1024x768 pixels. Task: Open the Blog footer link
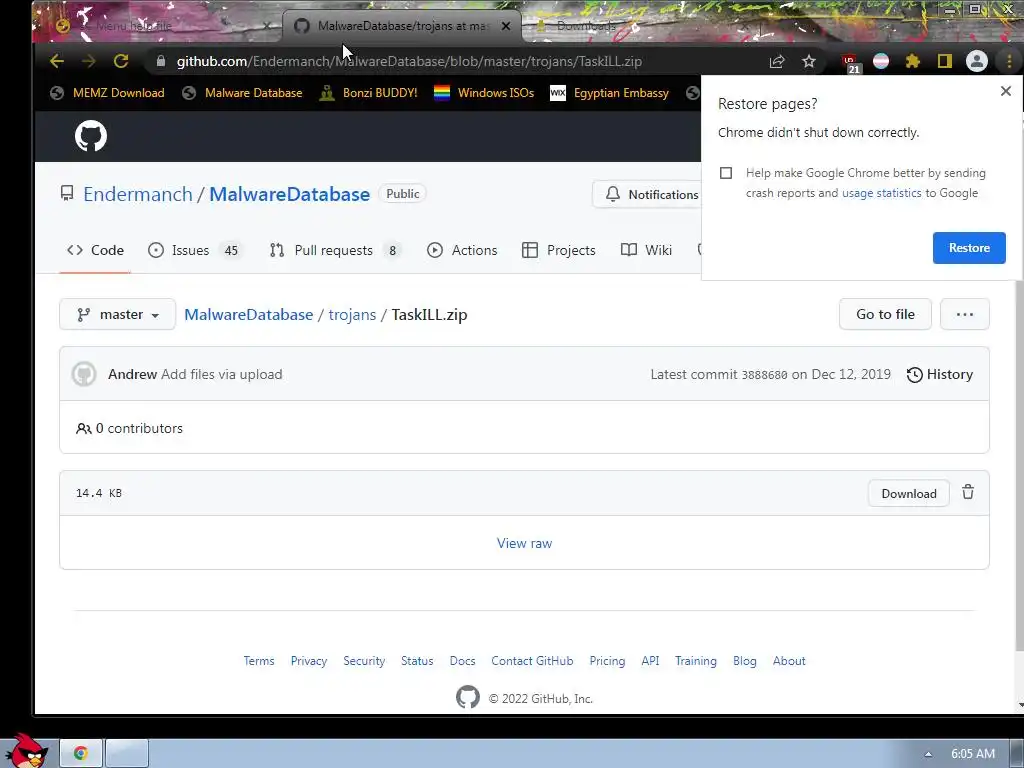[x=744, y=661]
